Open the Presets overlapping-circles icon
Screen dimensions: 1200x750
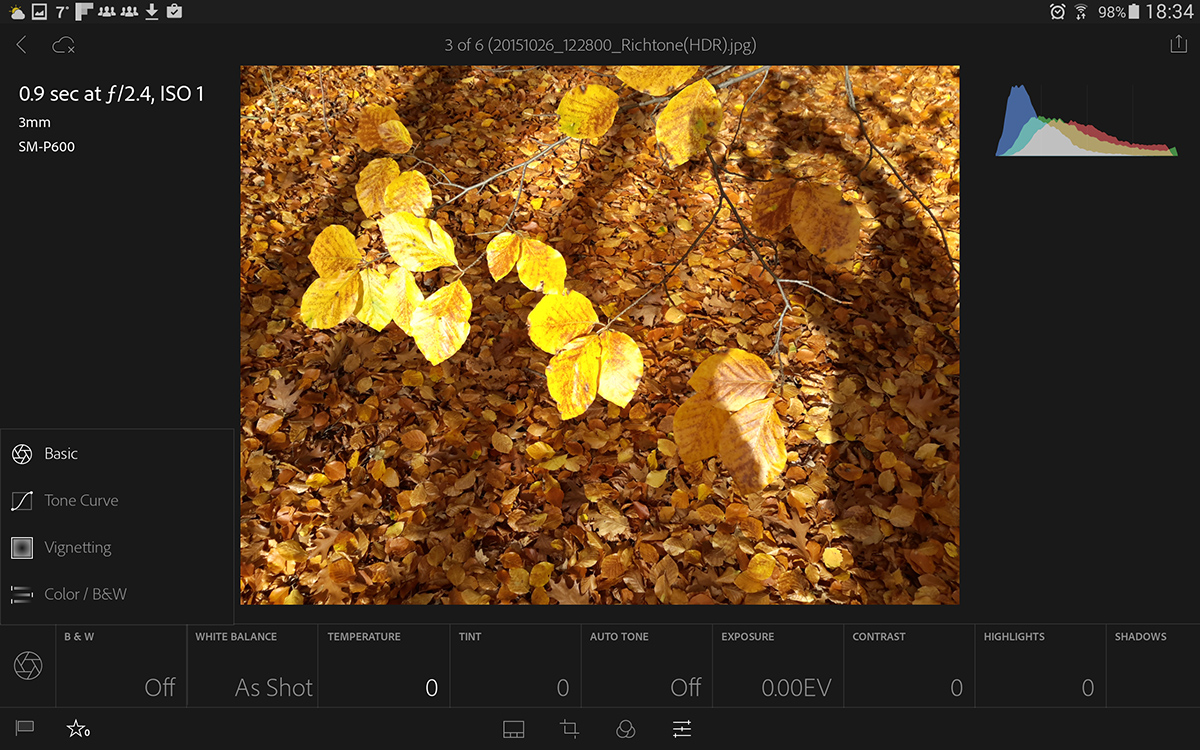(625, 729)
